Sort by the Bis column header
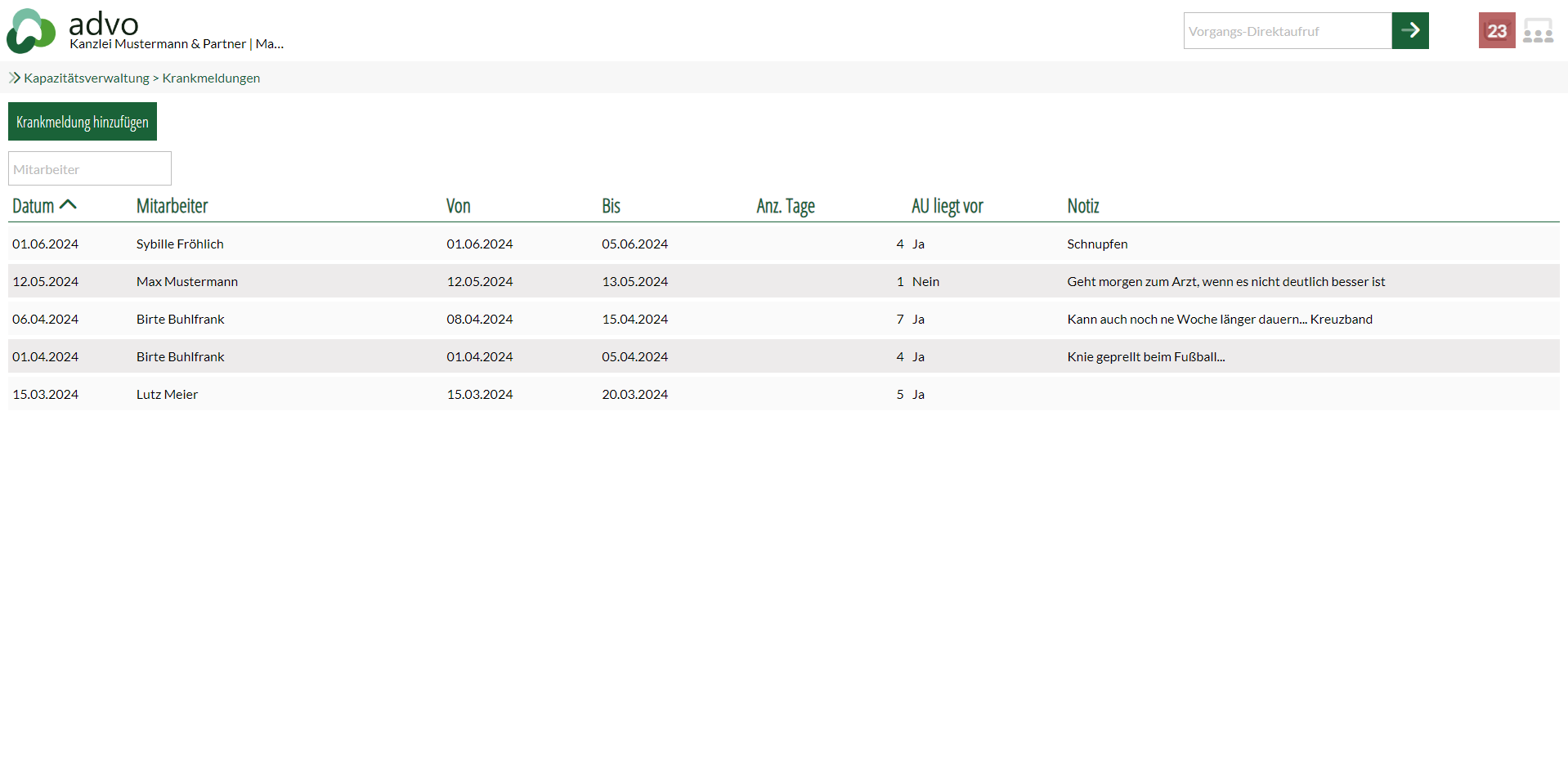Screen dimensions: 1568x783 (611, 206)
